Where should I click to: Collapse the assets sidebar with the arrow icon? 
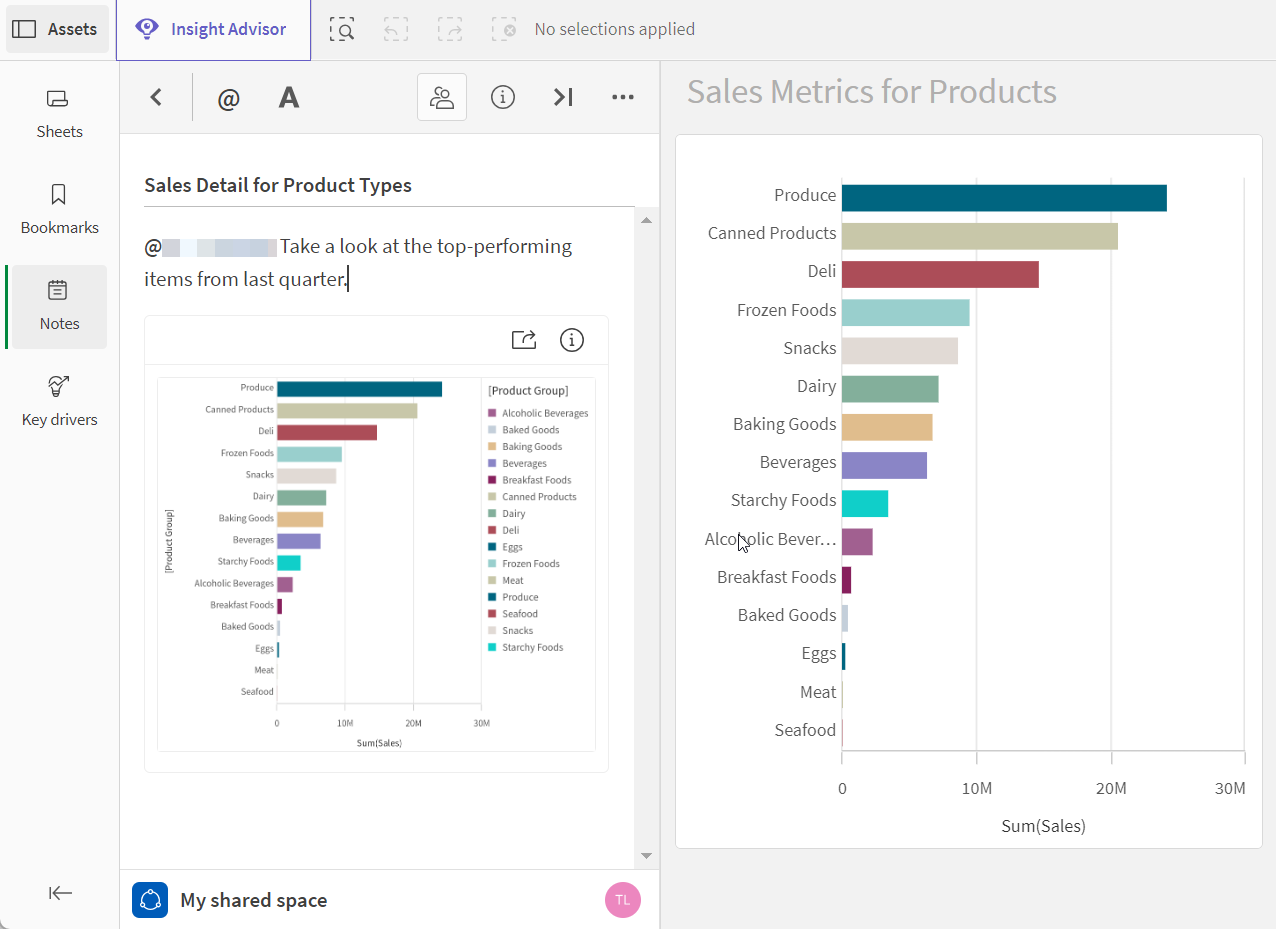60,893
